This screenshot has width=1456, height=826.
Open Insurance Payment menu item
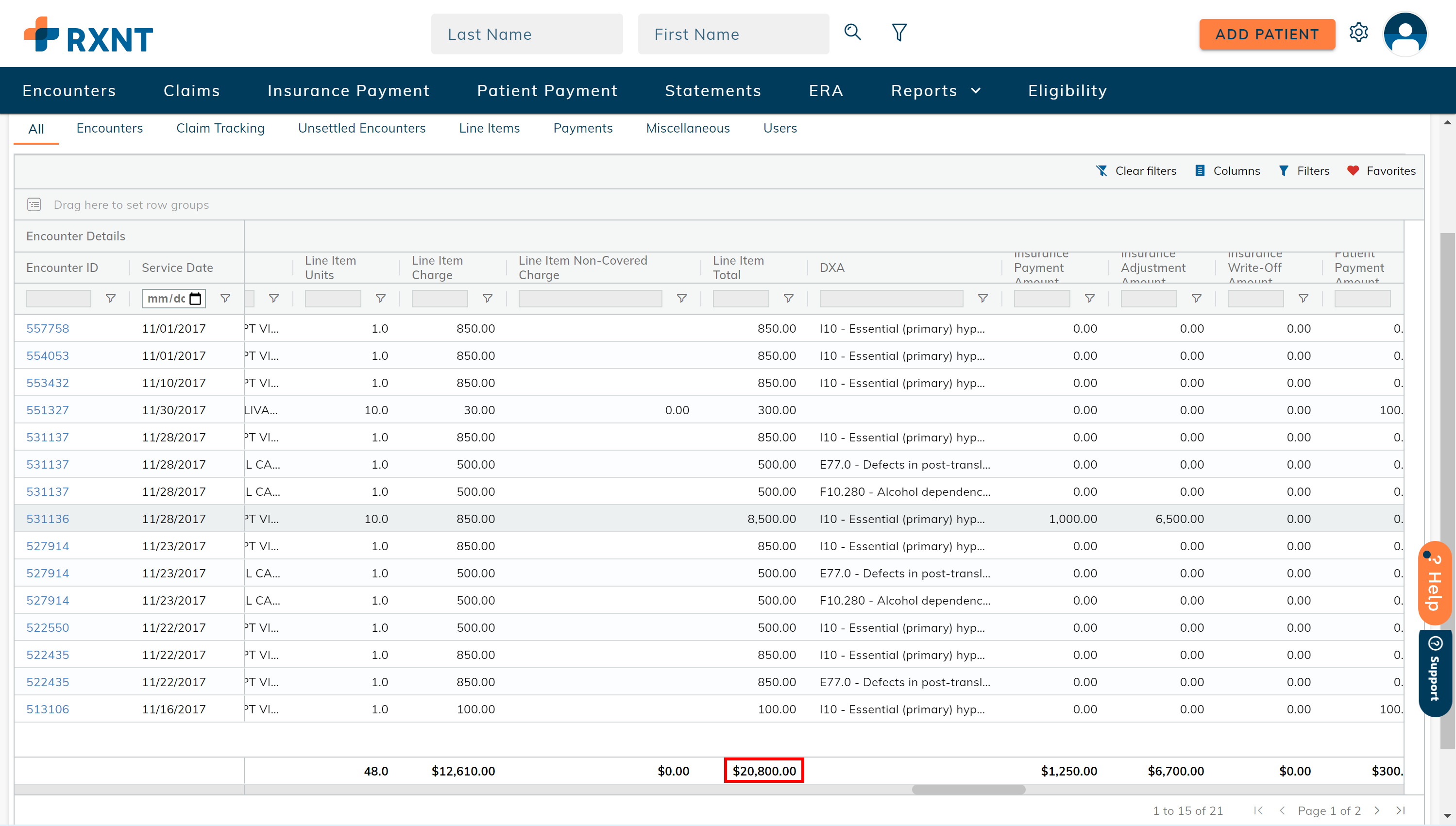tap(348, 91)
